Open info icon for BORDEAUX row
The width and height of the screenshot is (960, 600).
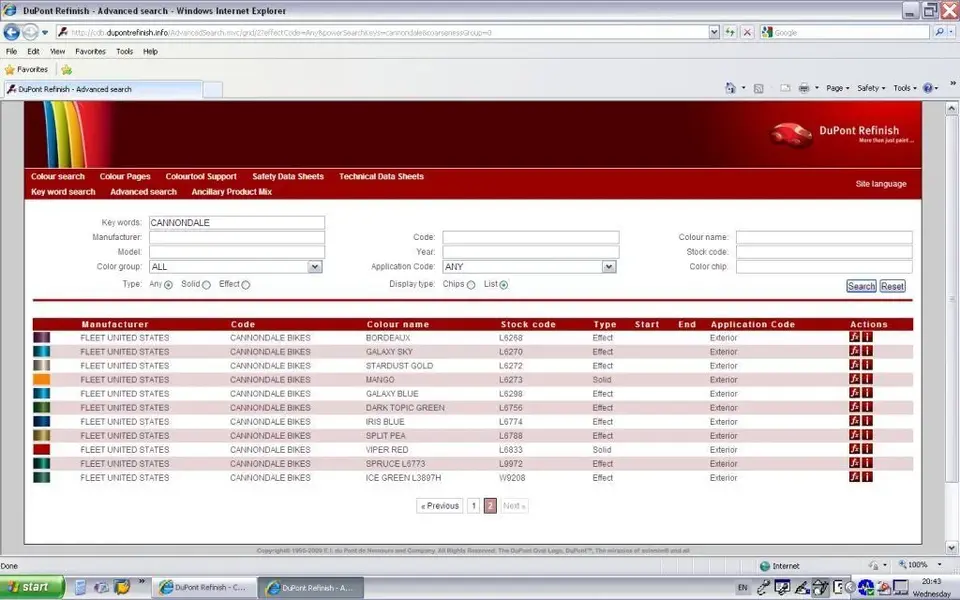tap(867, 337)
